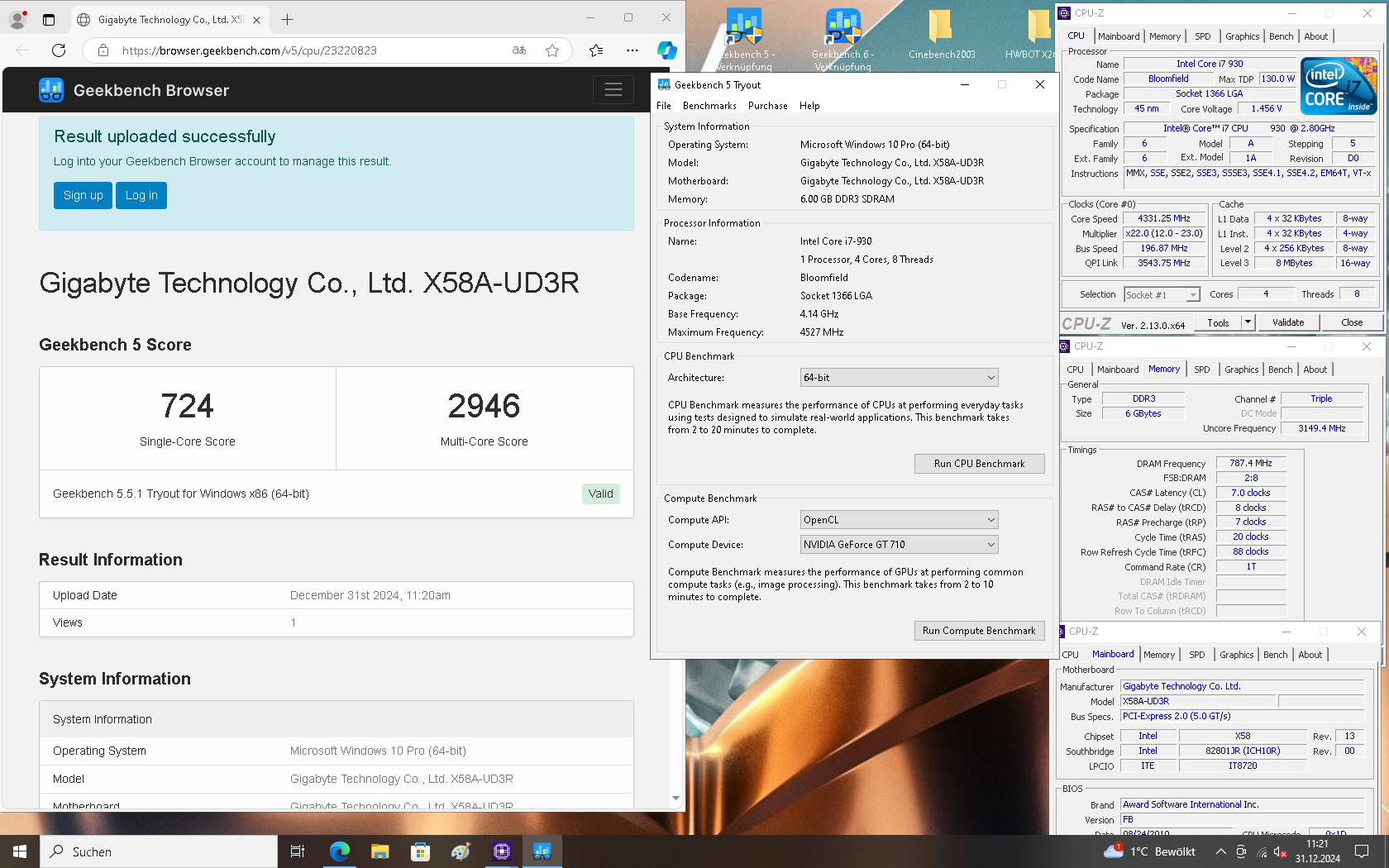Open notification center on taskbar
The image size is (1389, 868).
pyautogui.click(x=1362, y=851)
